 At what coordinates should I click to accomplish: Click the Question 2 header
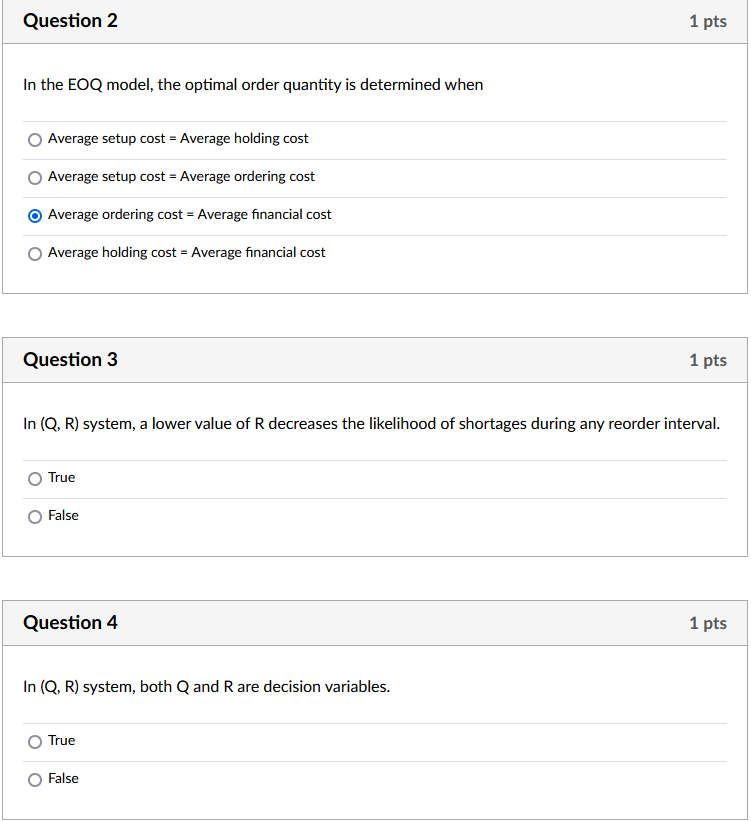70,21
